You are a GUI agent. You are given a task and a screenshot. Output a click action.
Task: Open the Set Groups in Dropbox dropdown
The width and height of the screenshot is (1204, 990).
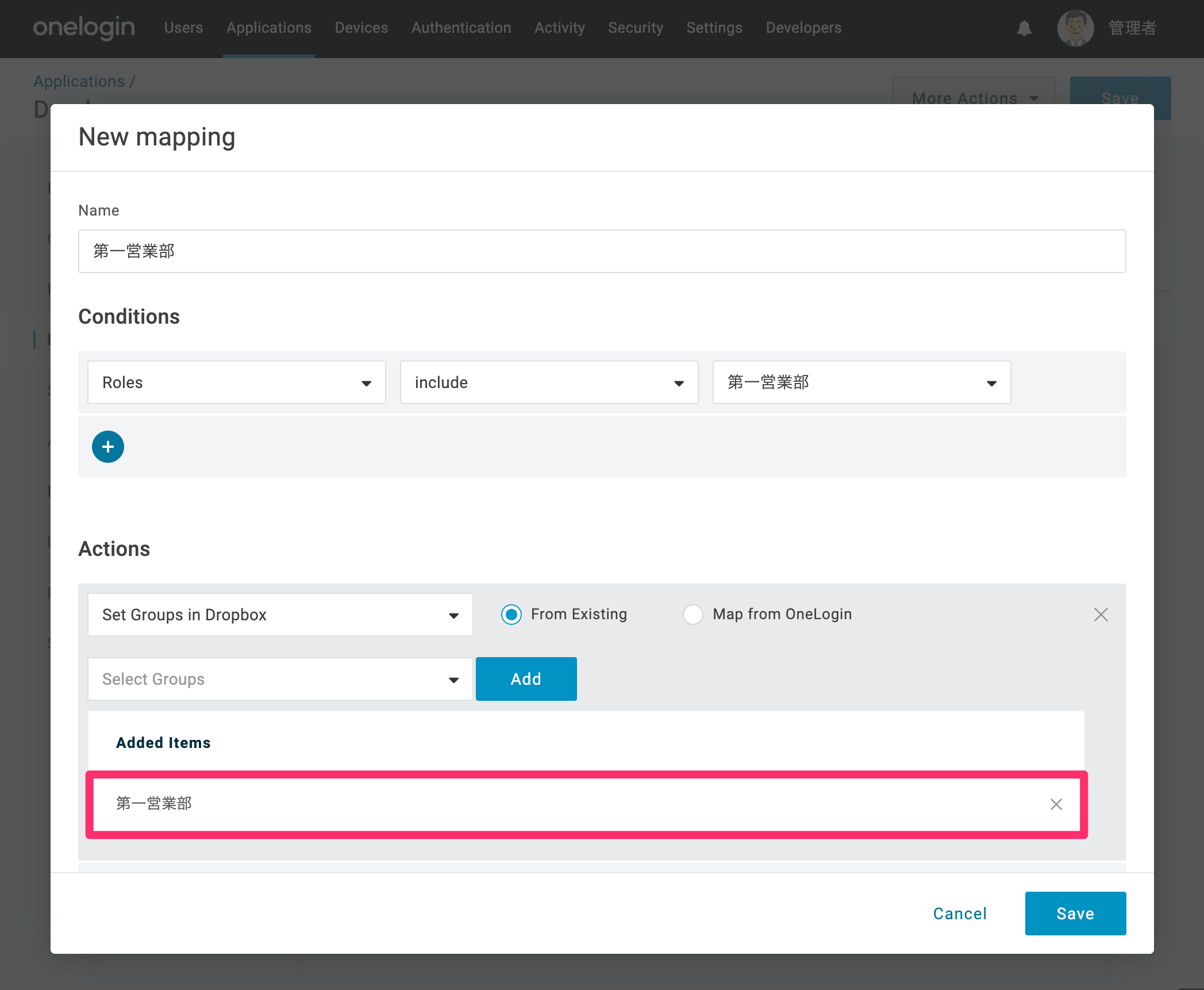[280, 615]
